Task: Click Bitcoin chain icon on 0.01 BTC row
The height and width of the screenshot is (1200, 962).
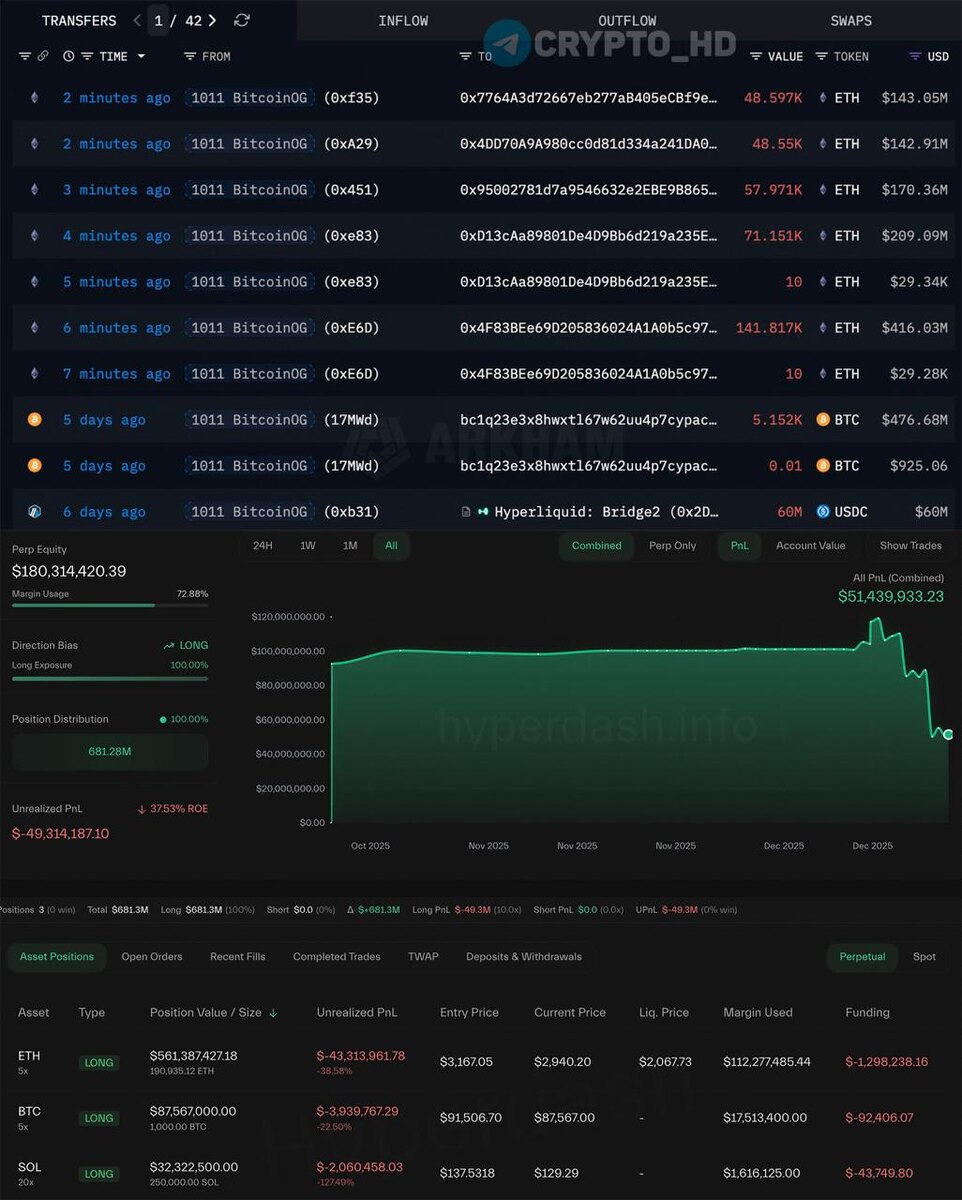Action: pos(34,466)
